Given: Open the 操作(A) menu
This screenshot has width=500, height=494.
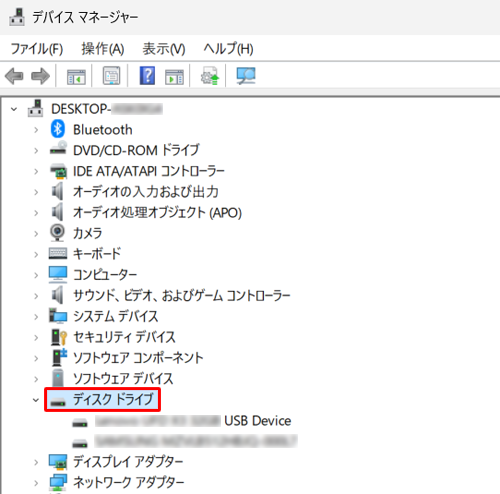Looking at the screenshot, I should coord(103,49).
